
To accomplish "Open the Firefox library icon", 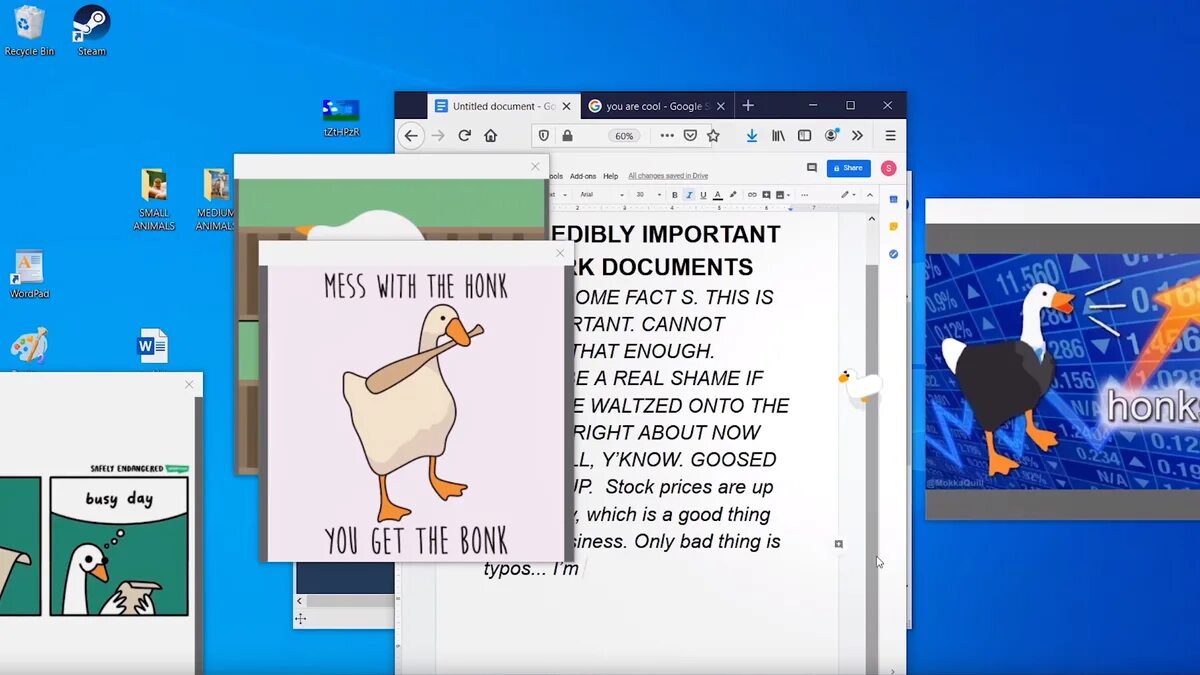I will (x=777, y=135).
